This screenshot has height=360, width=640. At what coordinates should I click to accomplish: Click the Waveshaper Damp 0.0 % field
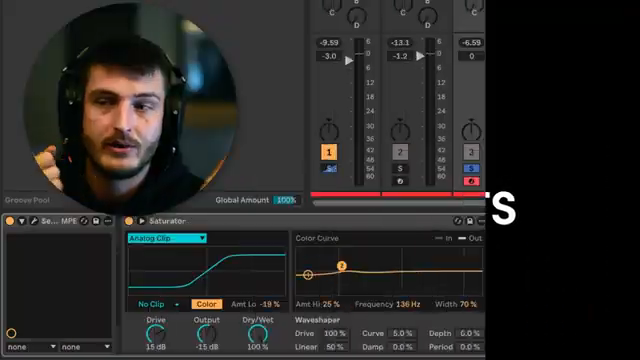[x=402, y=347]
